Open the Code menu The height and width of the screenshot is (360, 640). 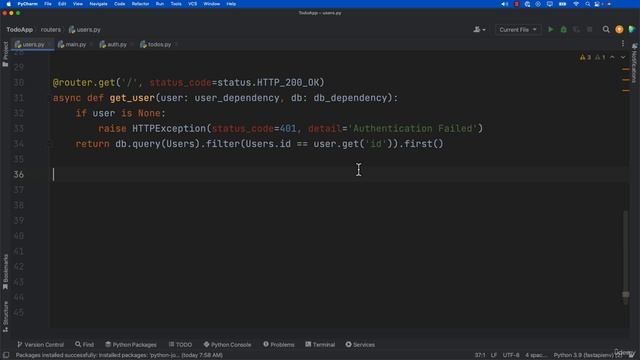pos(120,4)
